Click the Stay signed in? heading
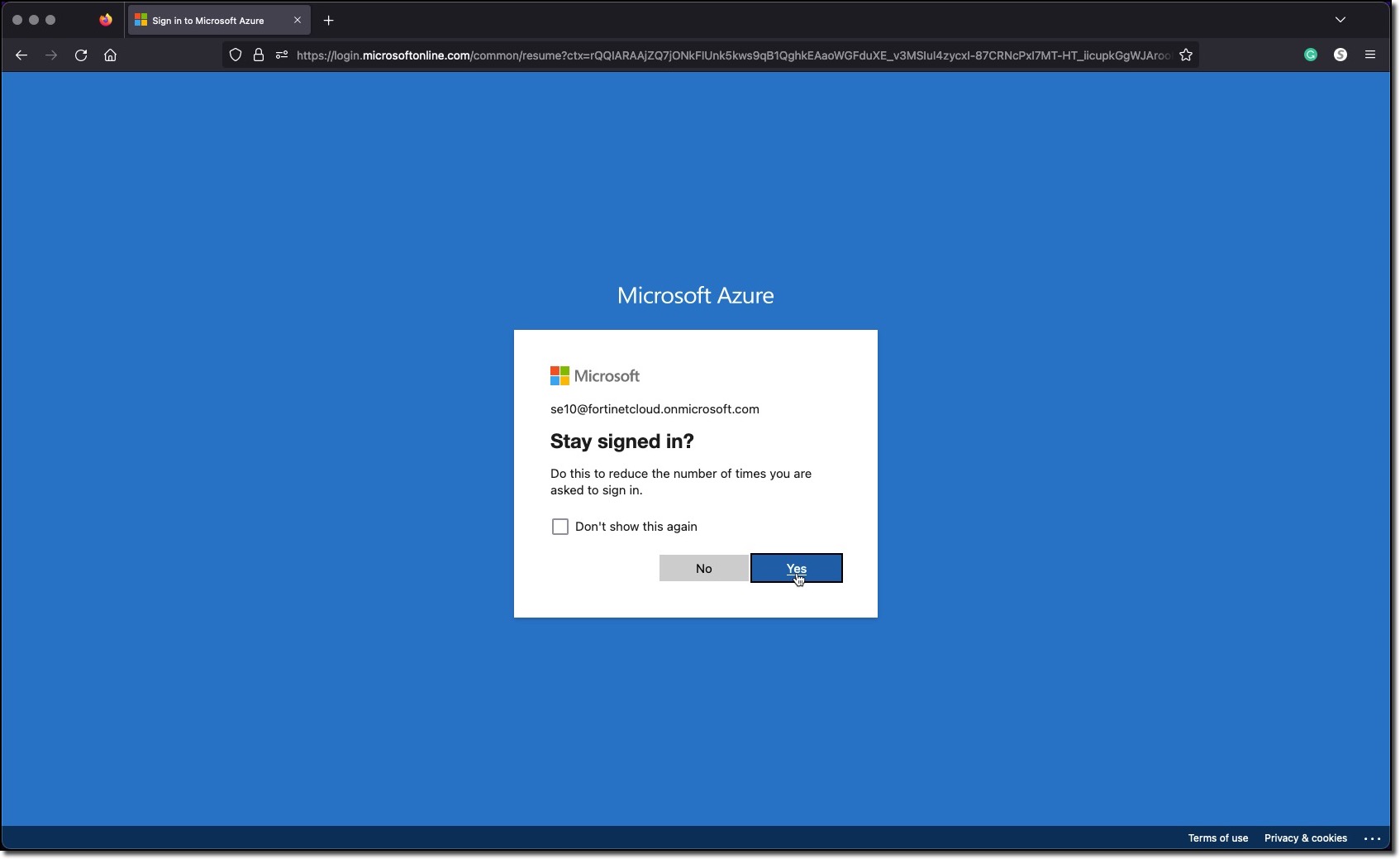The height and width of the screenshot is (859, 1400). (x=622, y=441)
